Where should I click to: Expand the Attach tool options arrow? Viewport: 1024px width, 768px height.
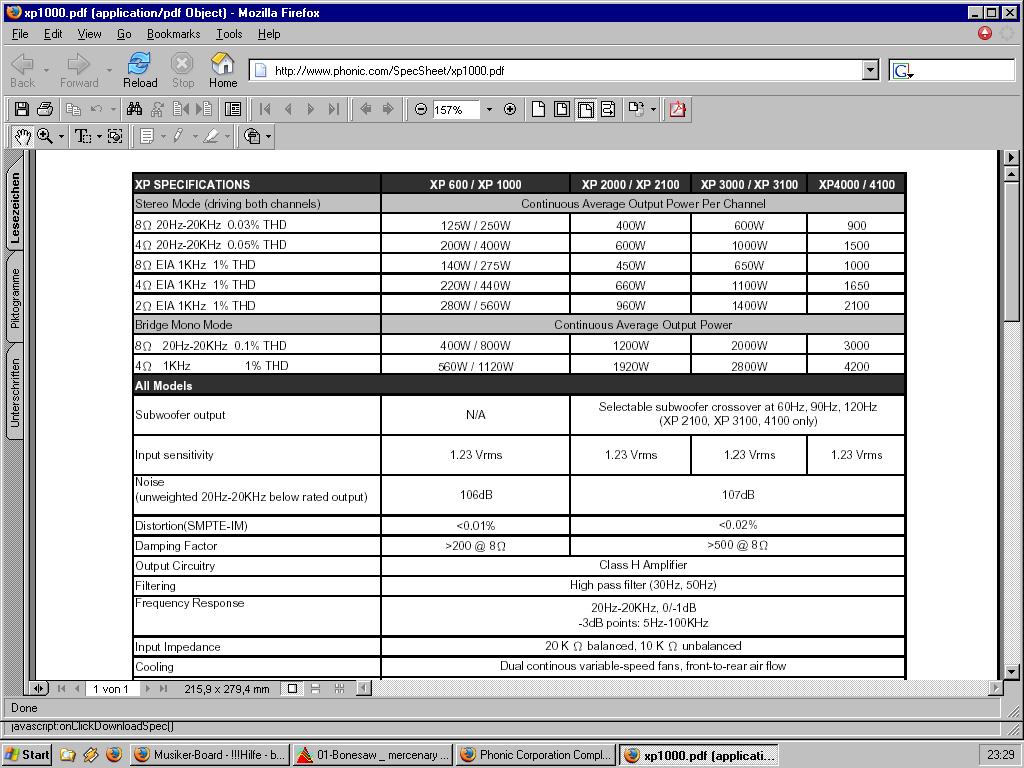[268, 136]
